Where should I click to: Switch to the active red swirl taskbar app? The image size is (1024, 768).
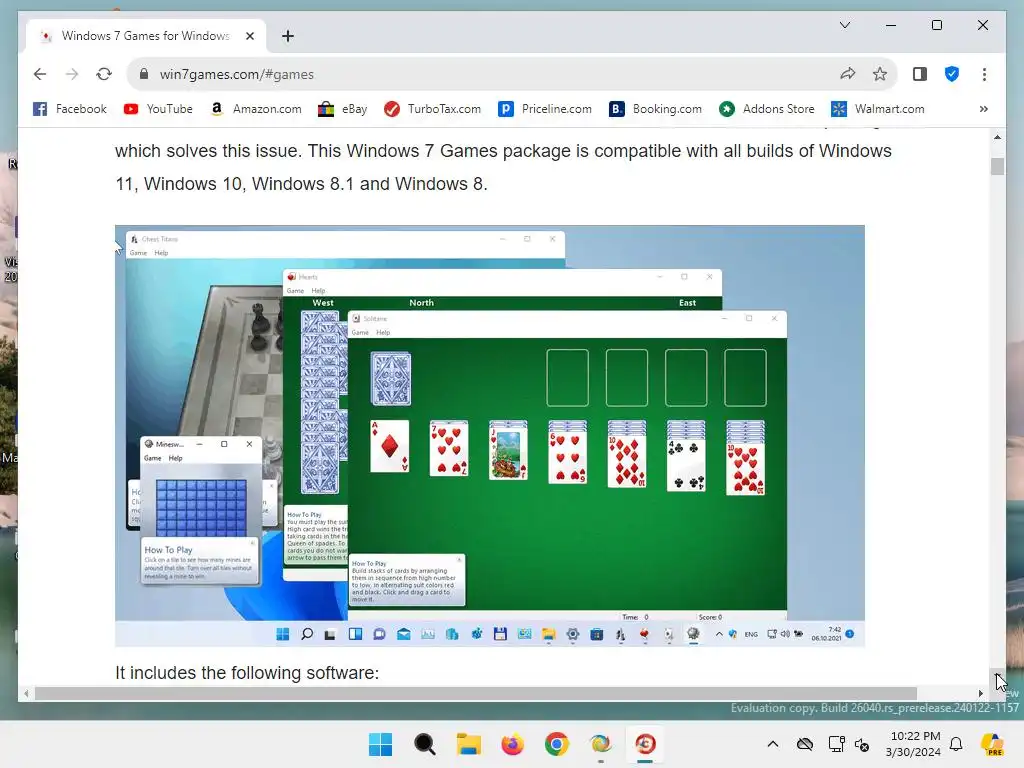[x=645, y=744]
